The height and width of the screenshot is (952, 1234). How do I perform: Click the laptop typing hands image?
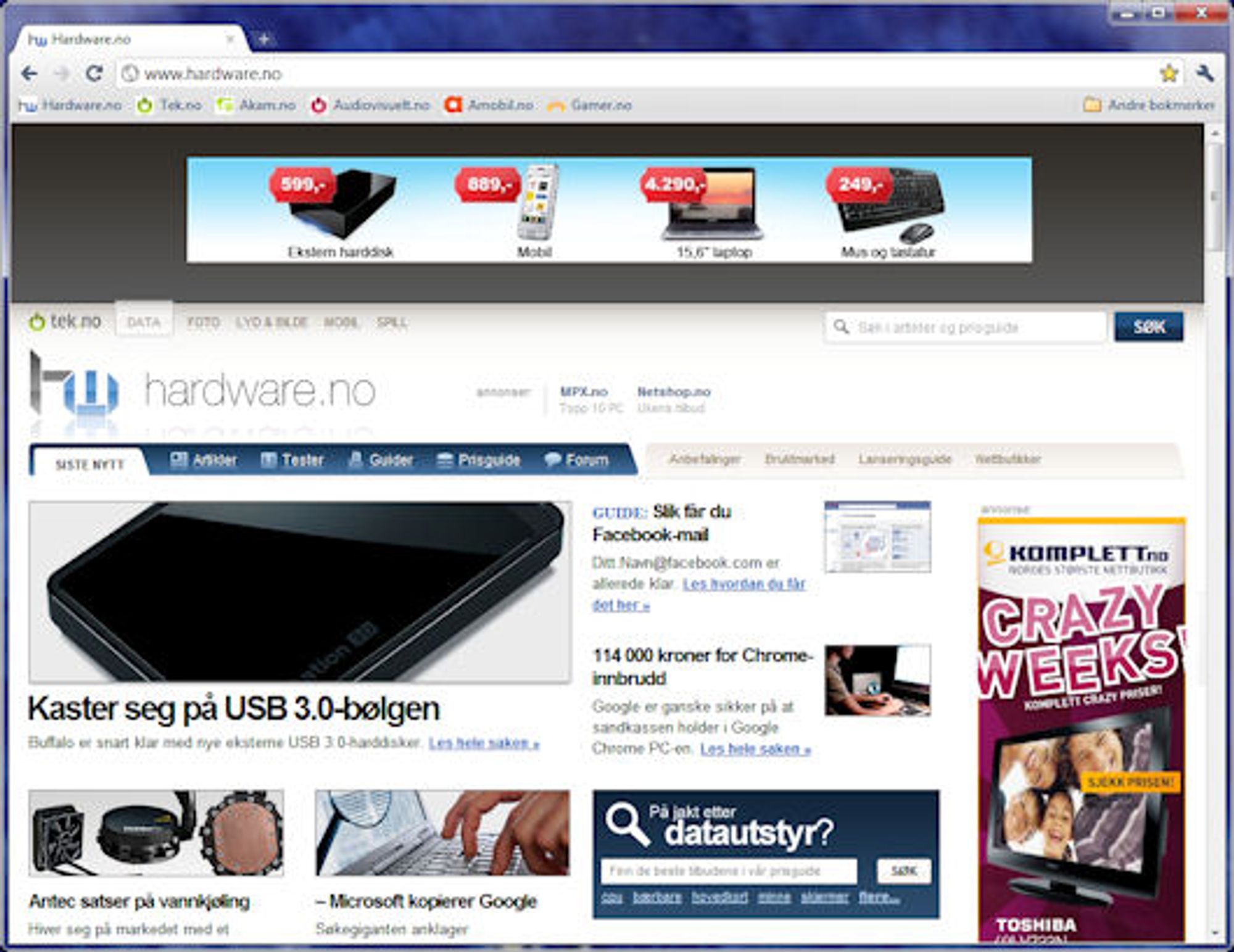coord(442,833)
